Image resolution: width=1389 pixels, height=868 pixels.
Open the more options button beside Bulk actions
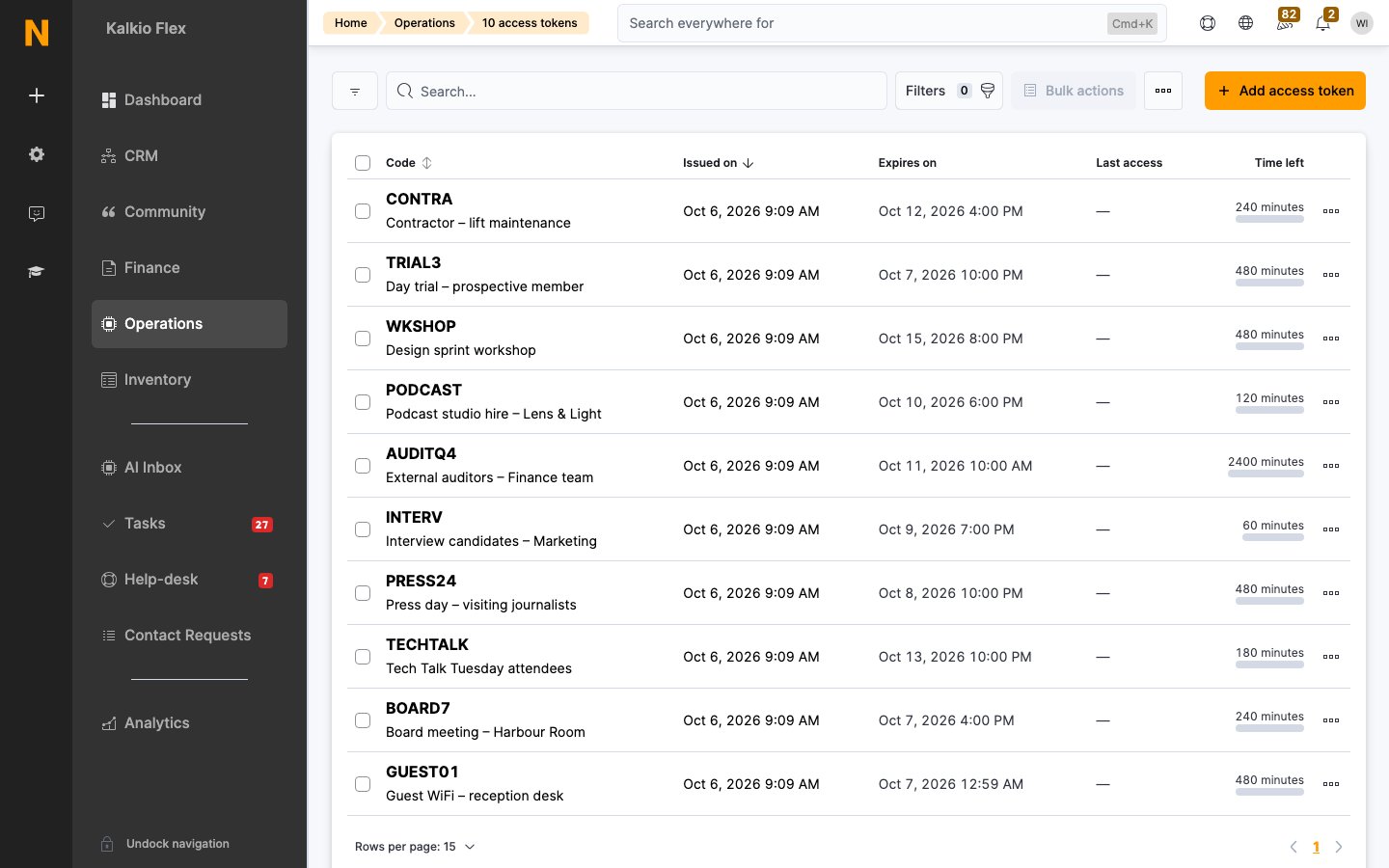tap(1163, 91)
